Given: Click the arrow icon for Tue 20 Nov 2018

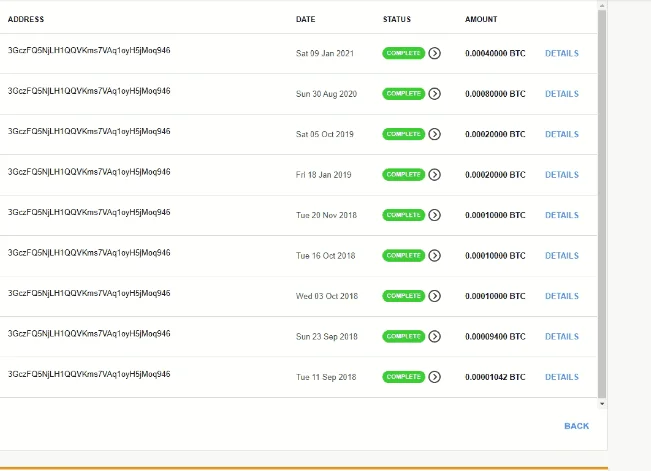Looking at the screenshot, I should (x=434, y=215).
